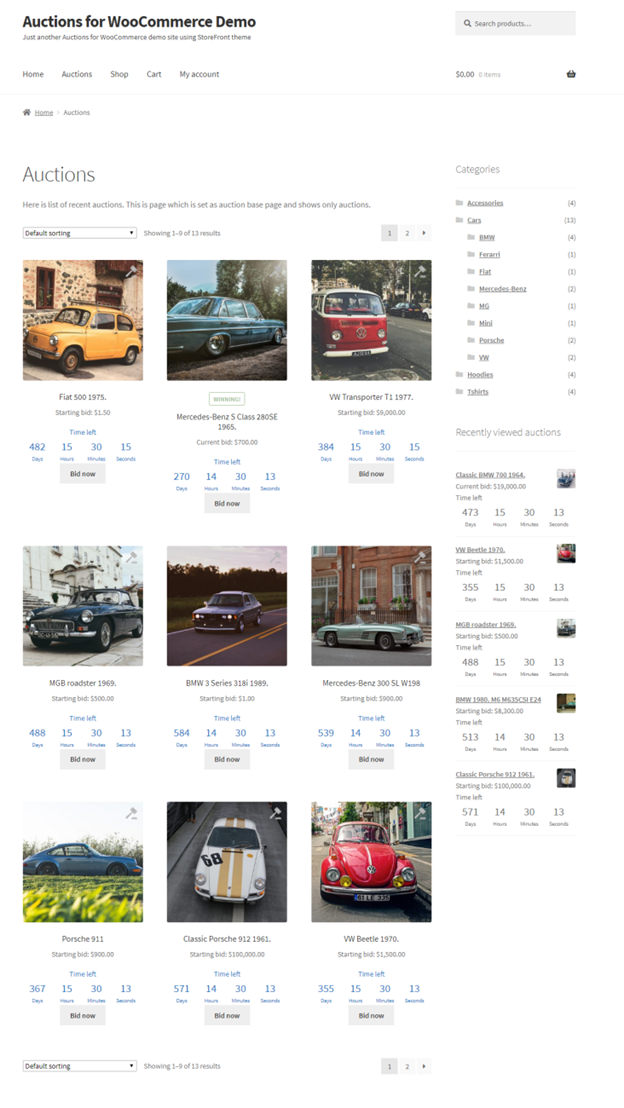
Task: Open the Auctions menu item
Action: pyautogui.click(x=76, y=74)
